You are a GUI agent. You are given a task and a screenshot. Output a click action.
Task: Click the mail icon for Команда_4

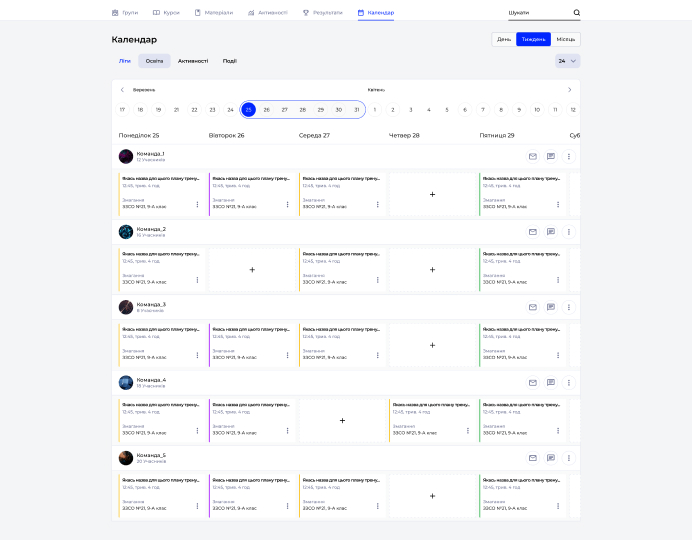pyautogui.click(x=533, y=382)
